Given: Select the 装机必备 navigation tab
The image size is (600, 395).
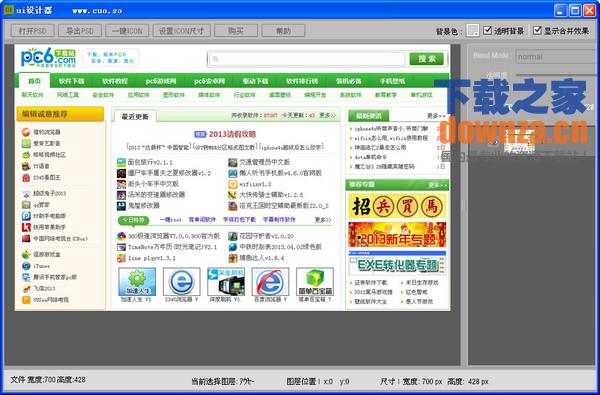Looking at the screenshot, I should [349, 81].
